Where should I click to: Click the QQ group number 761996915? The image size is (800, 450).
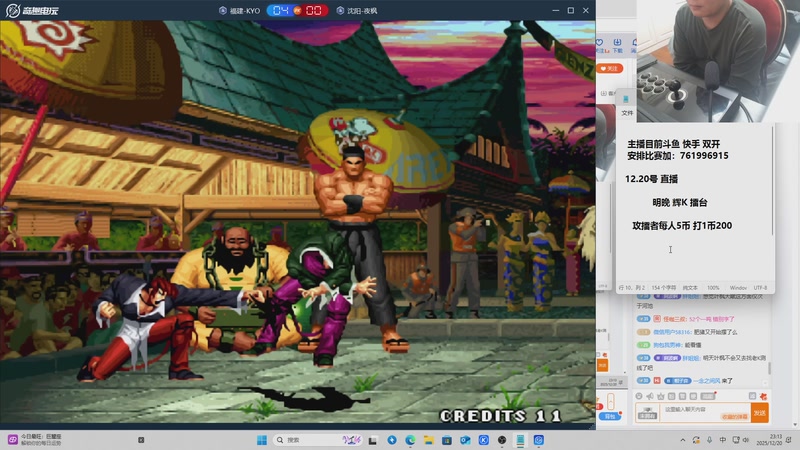(x=704, y=155)
